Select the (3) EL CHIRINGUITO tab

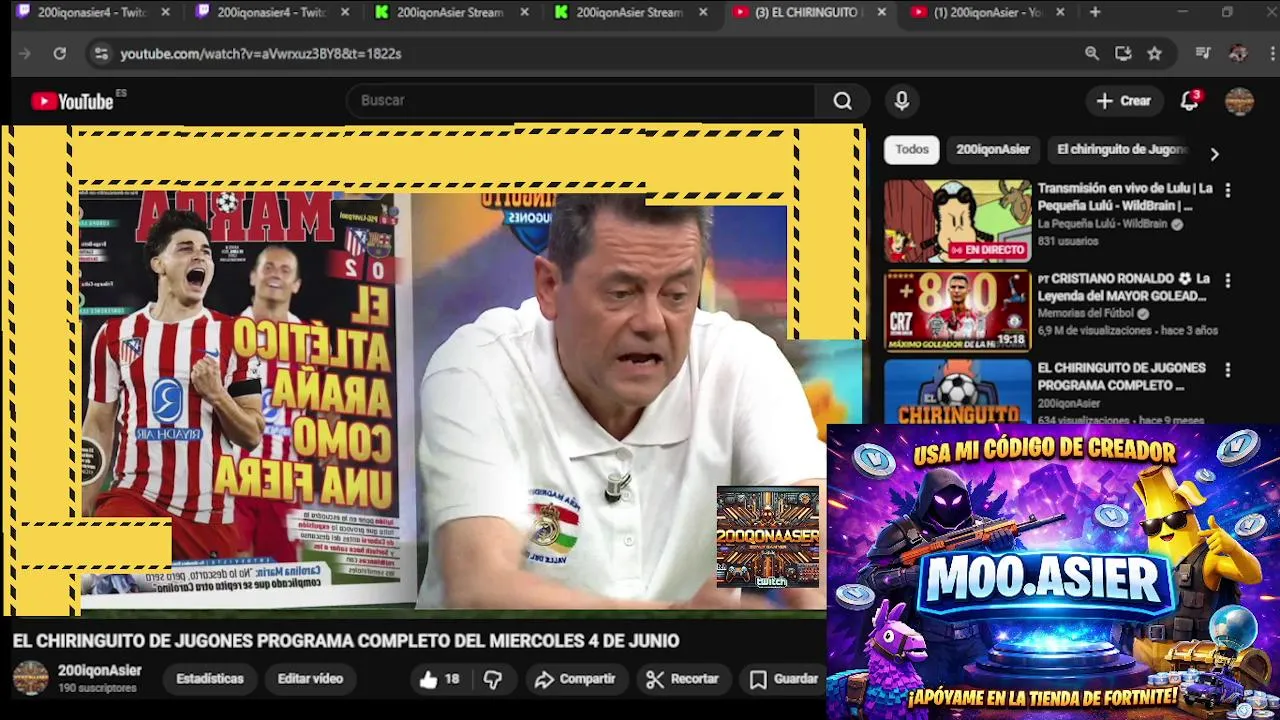click(808, 12)
